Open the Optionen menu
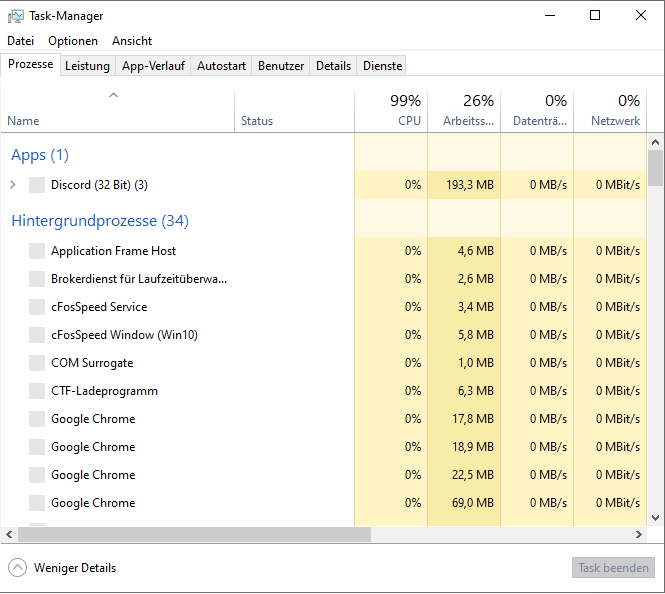The width and height of the screenshot is (665, 594). (x=73, y=41)
